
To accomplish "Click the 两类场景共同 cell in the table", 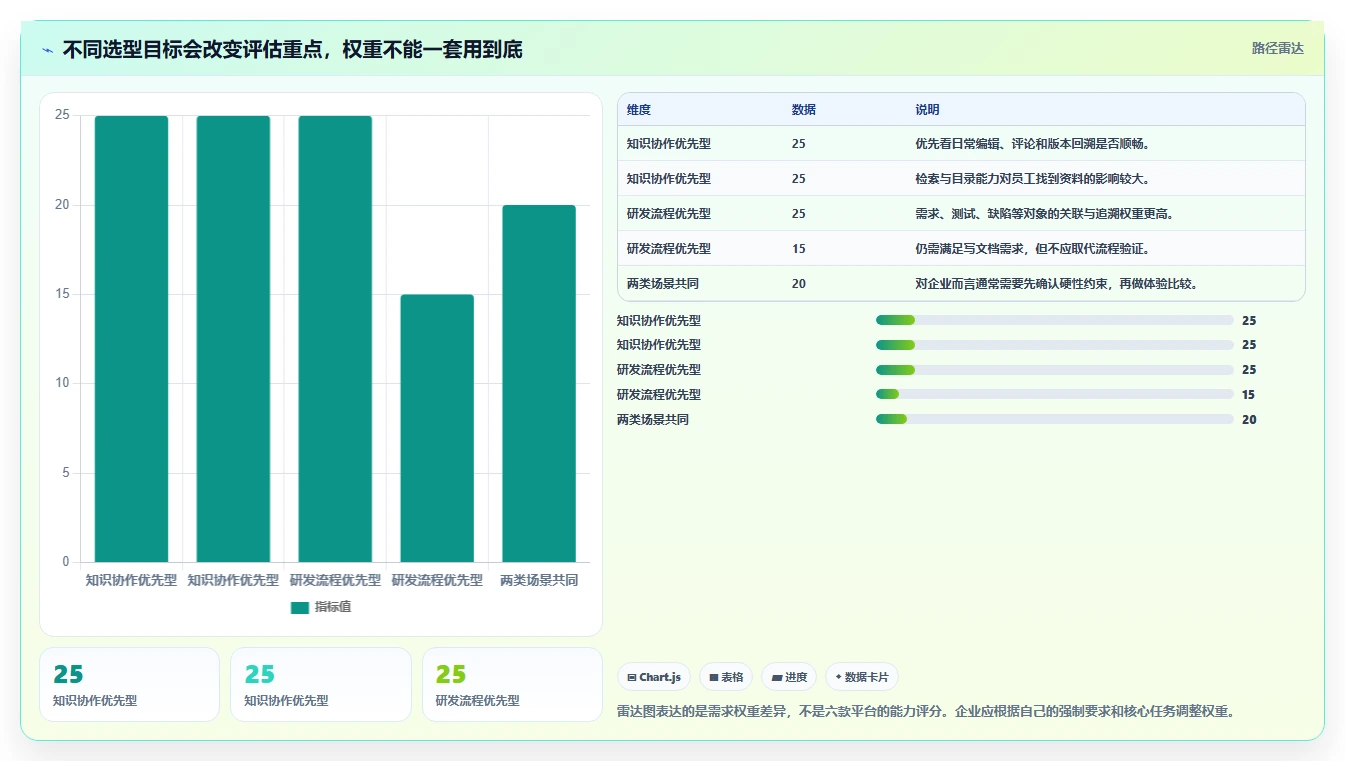I will [x=663, y=284].
